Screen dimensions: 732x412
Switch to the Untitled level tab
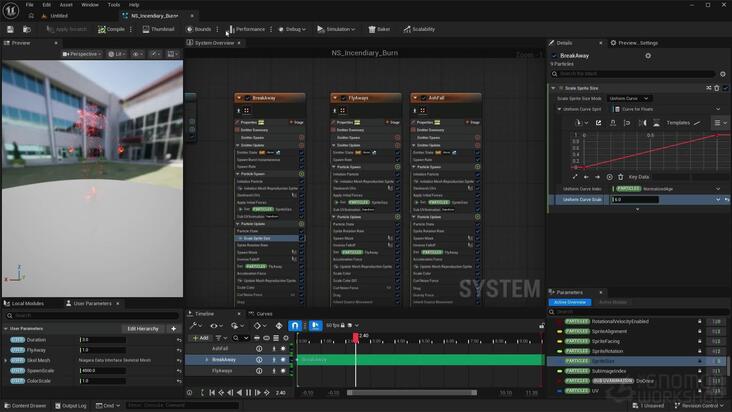58,15
